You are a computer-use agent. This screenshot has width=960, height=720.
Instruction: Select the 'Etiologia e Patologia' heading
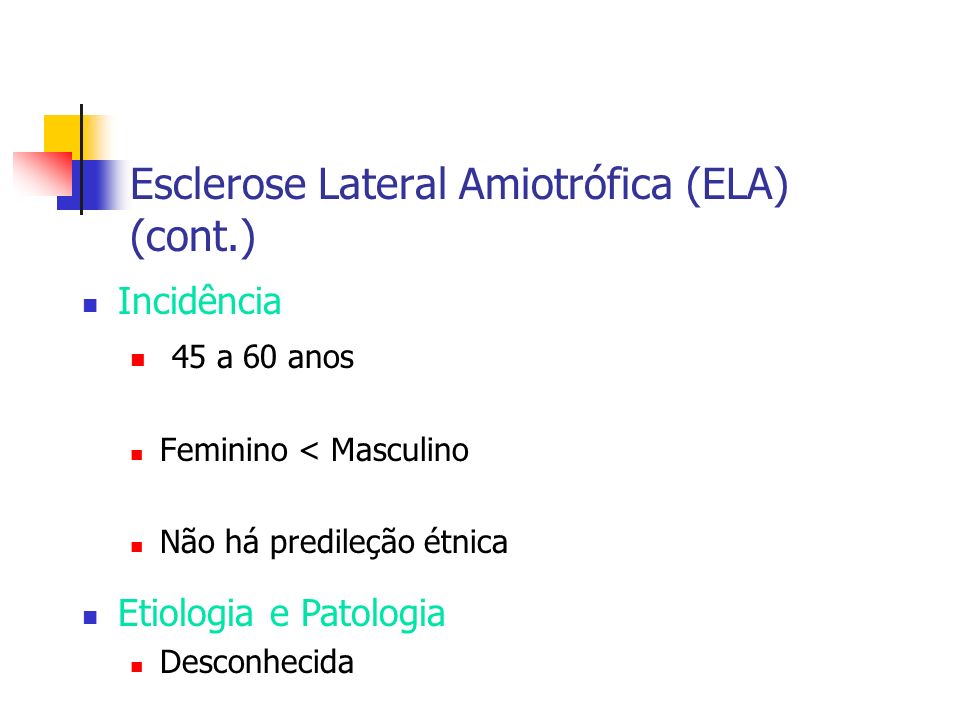tap(281, 613)
